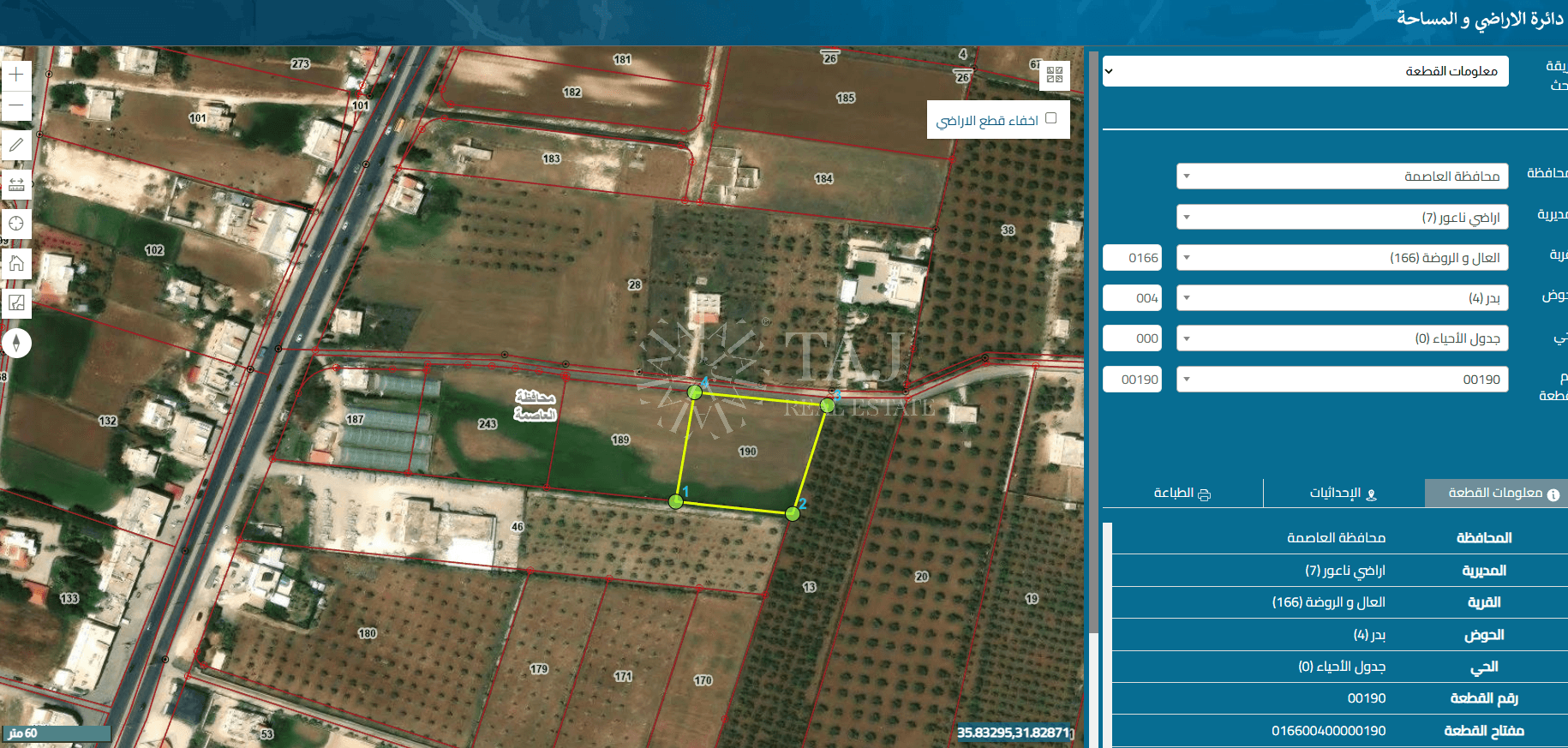The width and height of the screenshot is (1568, 748).
Task: Click the 0166 village code field
Action: point(1132,258)
